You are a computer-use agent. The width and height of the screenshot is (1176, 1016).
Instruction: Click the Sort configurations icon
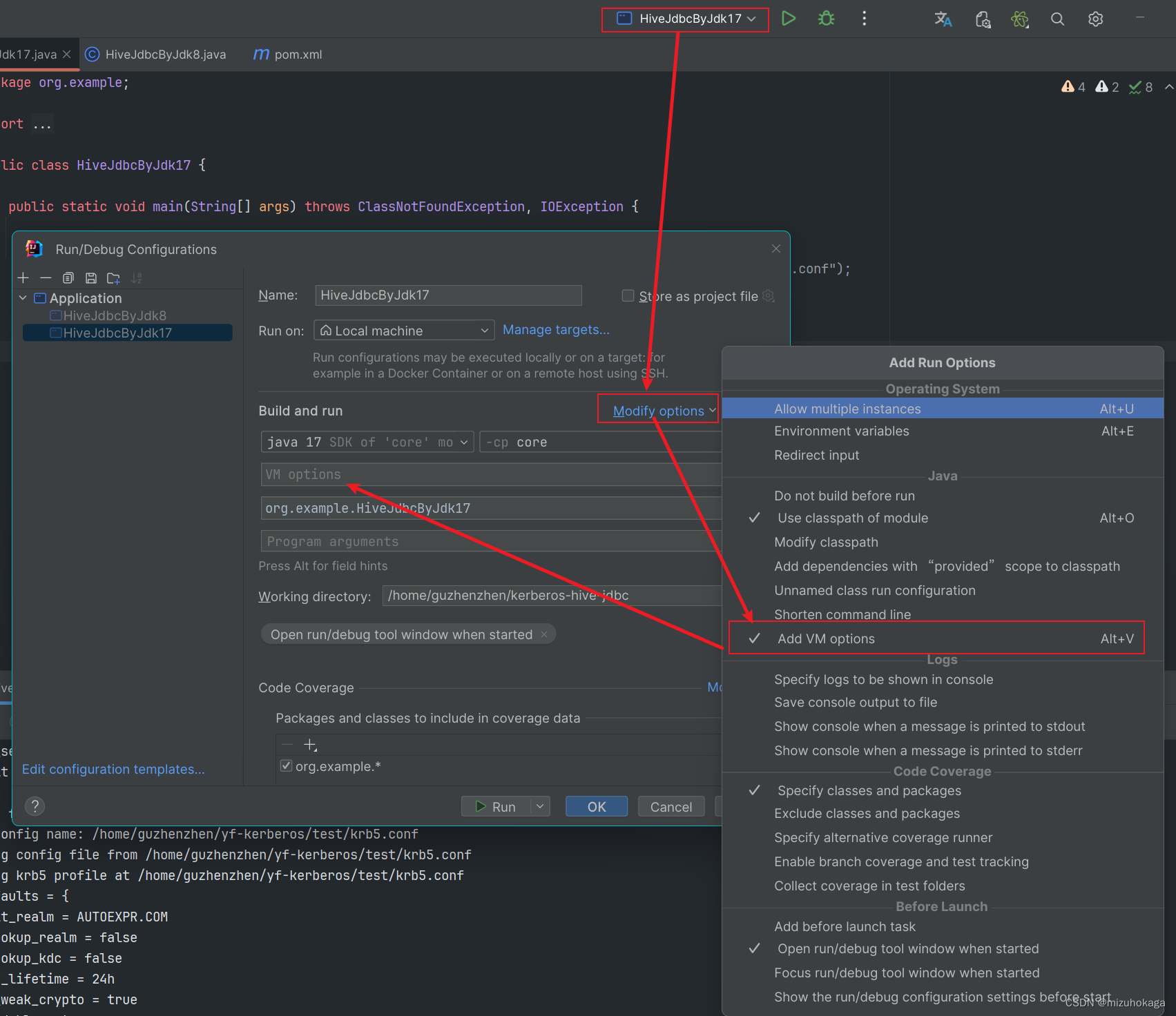coord(136,278)
